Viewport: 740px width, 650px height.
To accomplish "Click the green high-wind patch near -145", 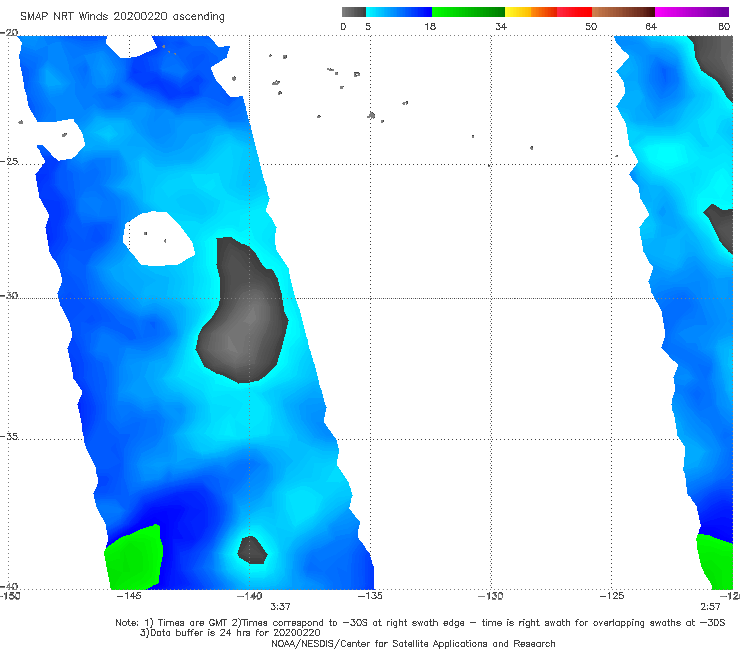I will [135, 558].
